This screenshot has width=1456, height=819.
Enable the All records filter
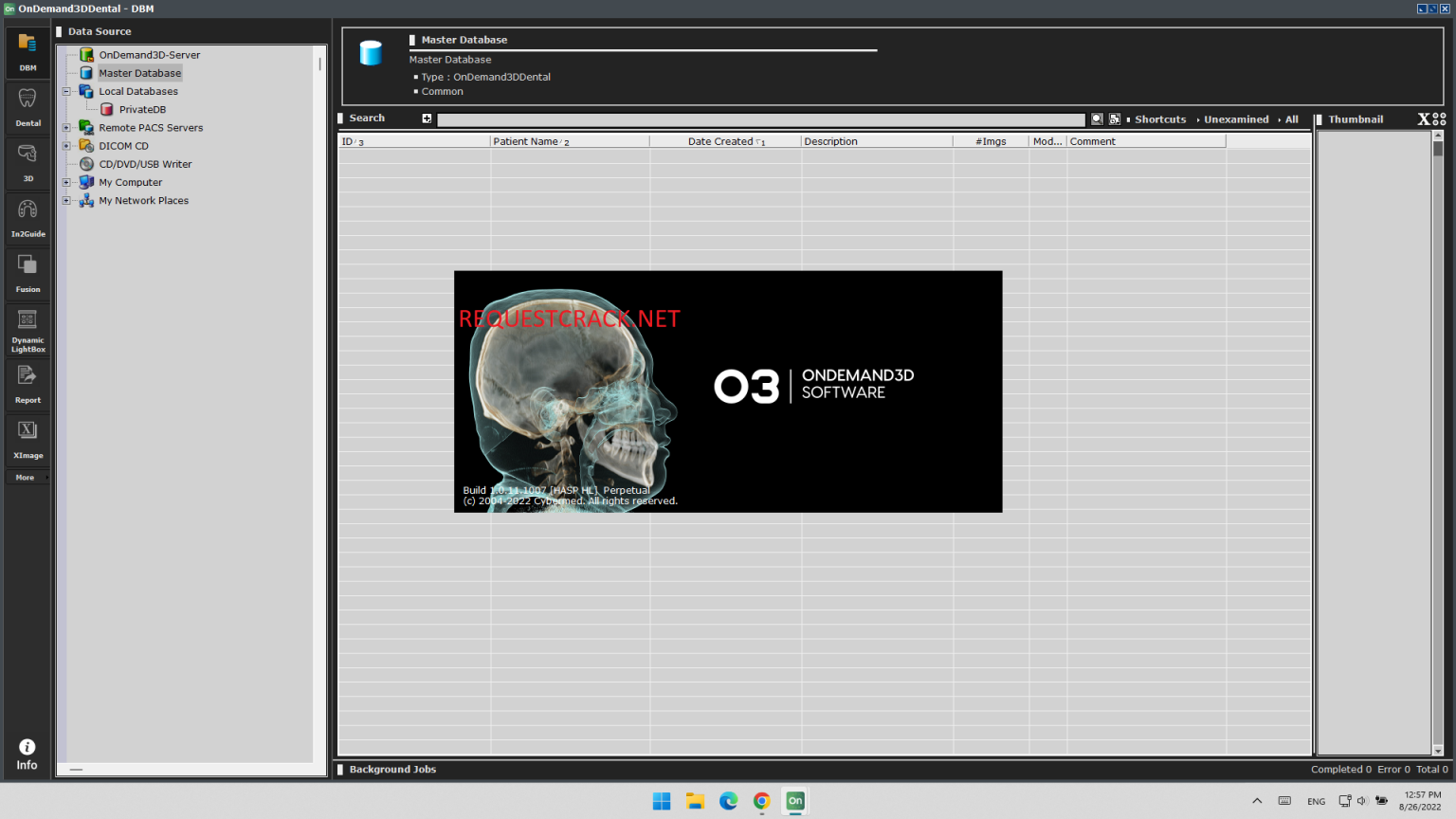1291,118
